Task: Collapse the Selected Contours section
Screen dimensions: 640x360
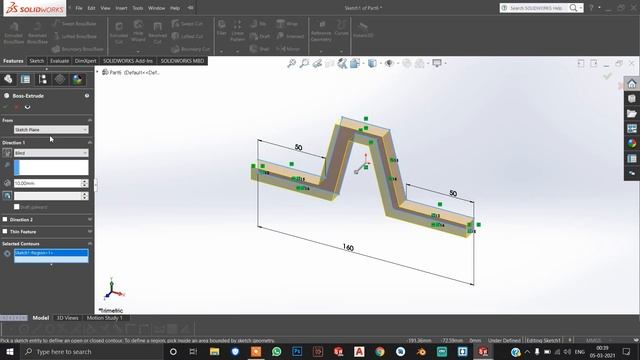Action: pyautogui.click(x=90, y=244)
